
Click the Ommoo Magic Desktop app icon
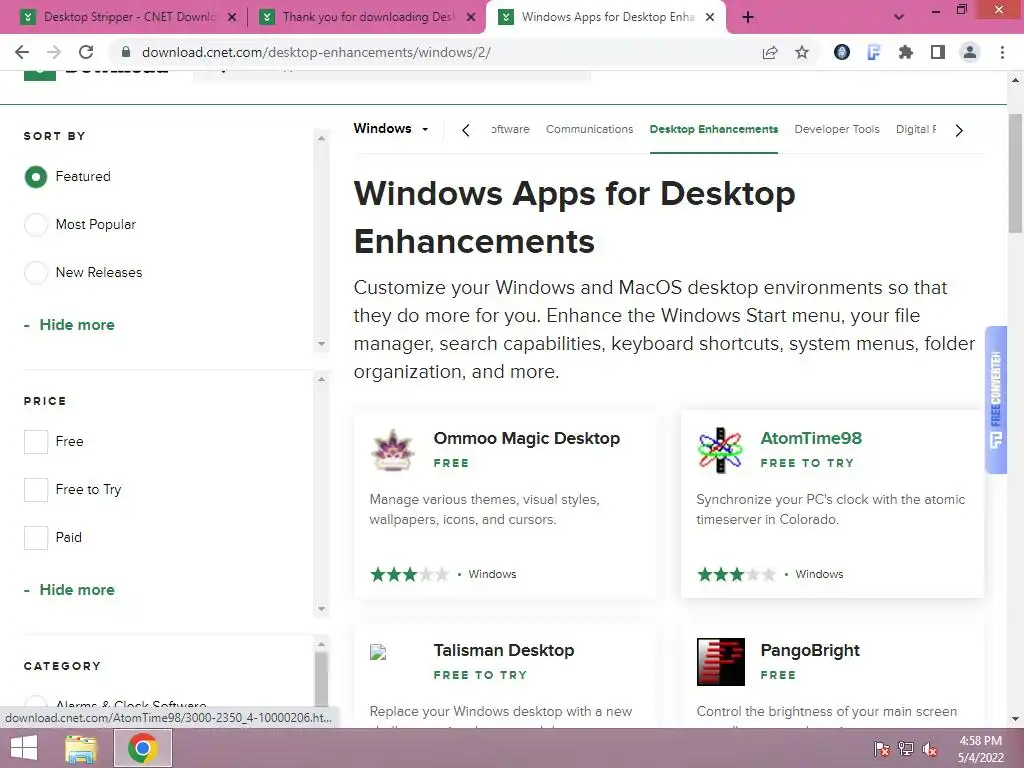click(392, 450)
